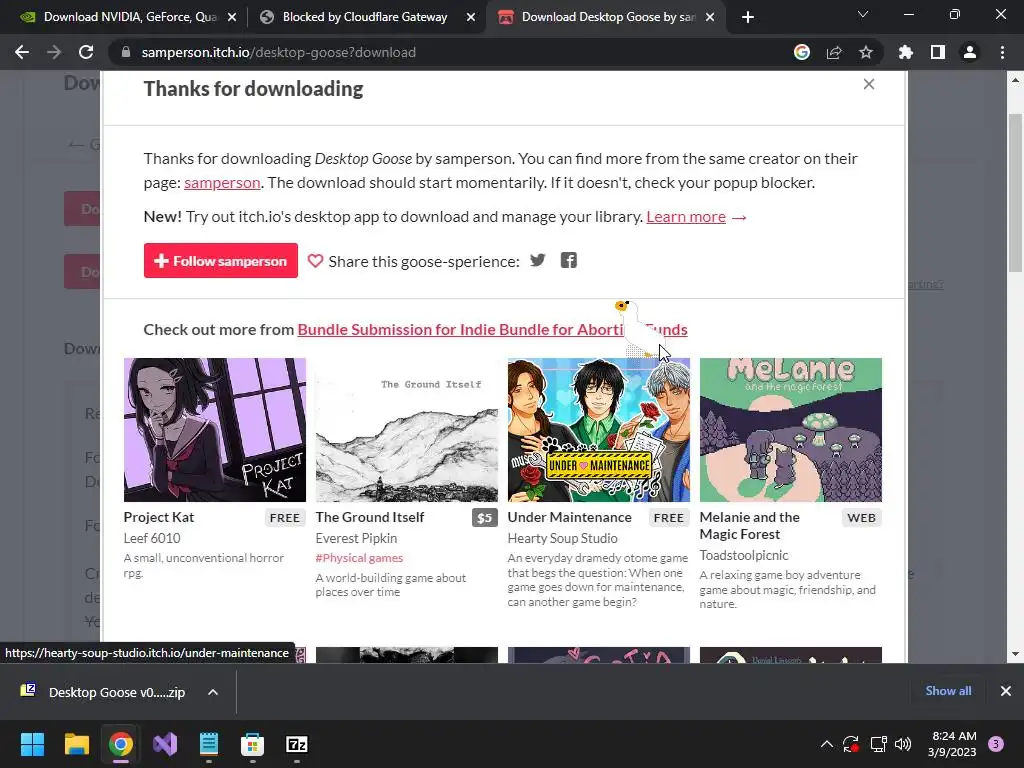Click the site padlock icon in address bar
The width and height of the screenshot is (1024, 768).
coord(126,52)
